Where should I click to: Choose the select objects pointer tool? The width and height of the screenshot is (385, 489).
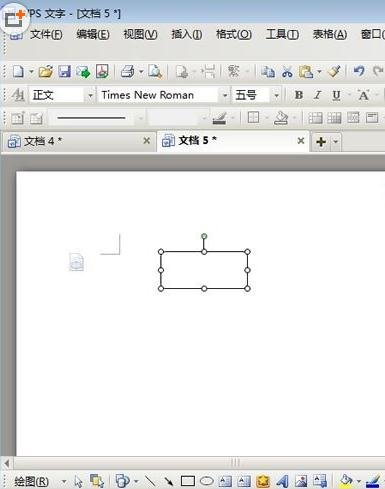point(78,481)
